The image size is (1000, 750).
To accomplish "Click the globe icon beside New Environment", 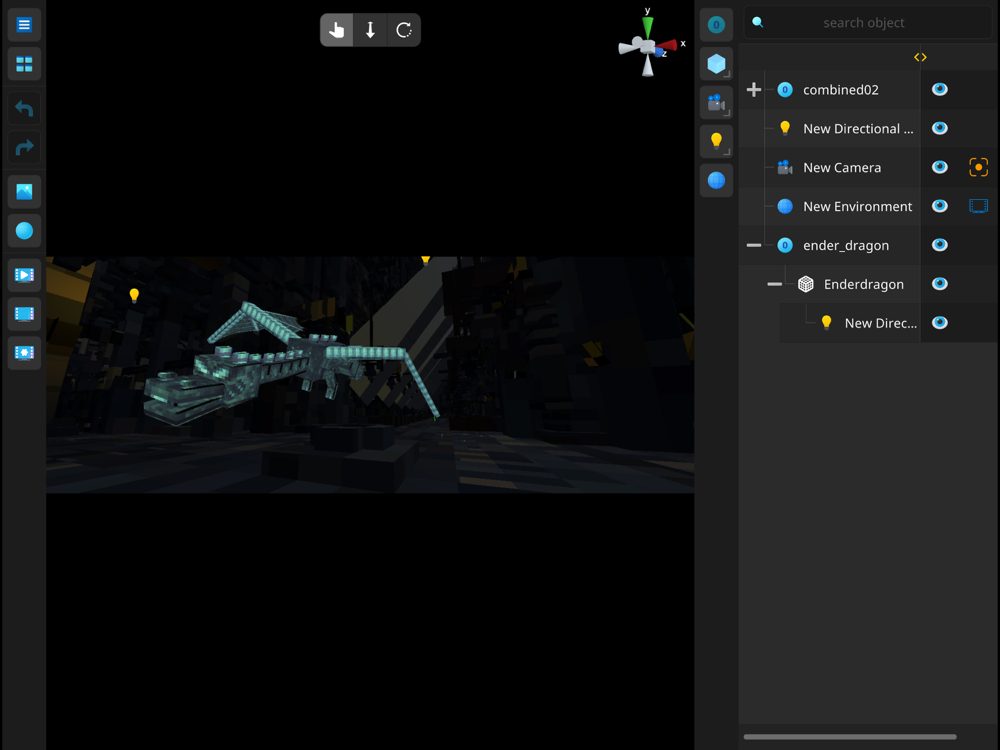I will (785, 206).
